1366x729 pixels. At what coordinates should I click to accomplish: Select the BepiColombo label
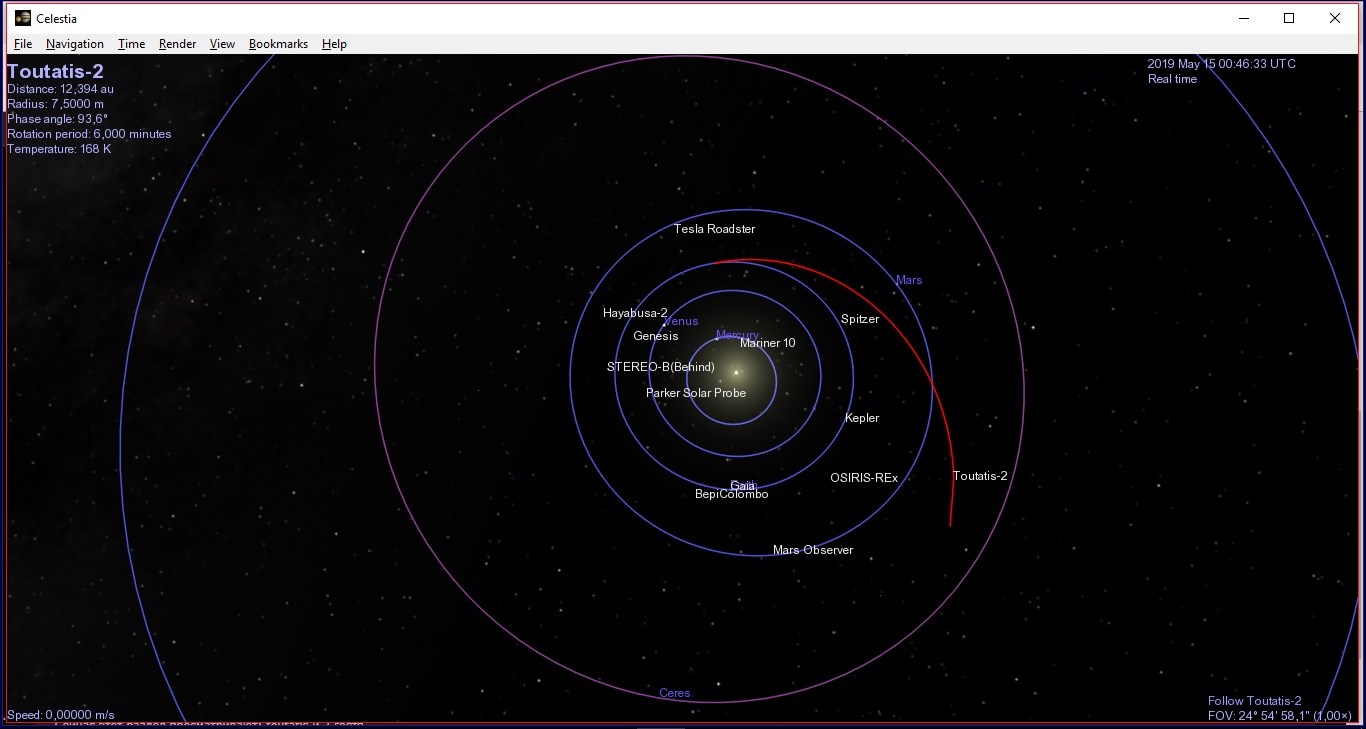[x=732, y=494]
